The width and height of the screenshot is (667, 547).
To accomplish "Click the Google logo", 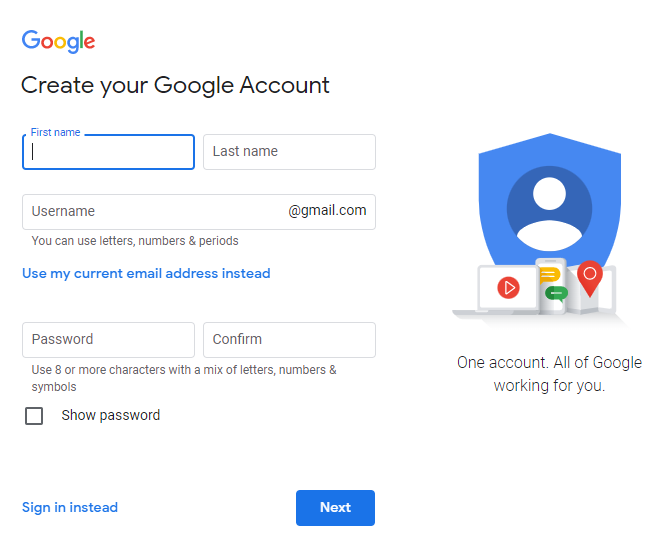I will tap(58, 41).
